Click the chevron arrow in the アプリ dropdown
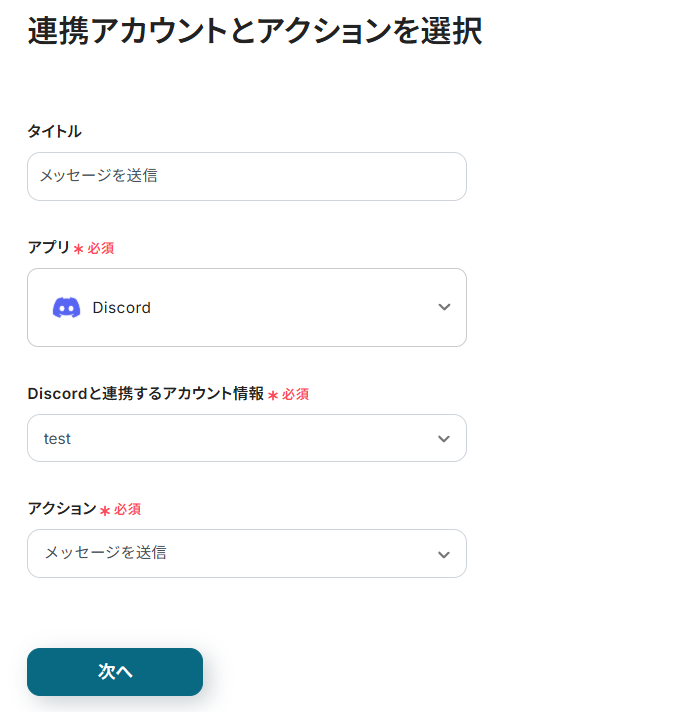Screen dimensions: 676x712 pyautogui.click(x=445, y=308)
